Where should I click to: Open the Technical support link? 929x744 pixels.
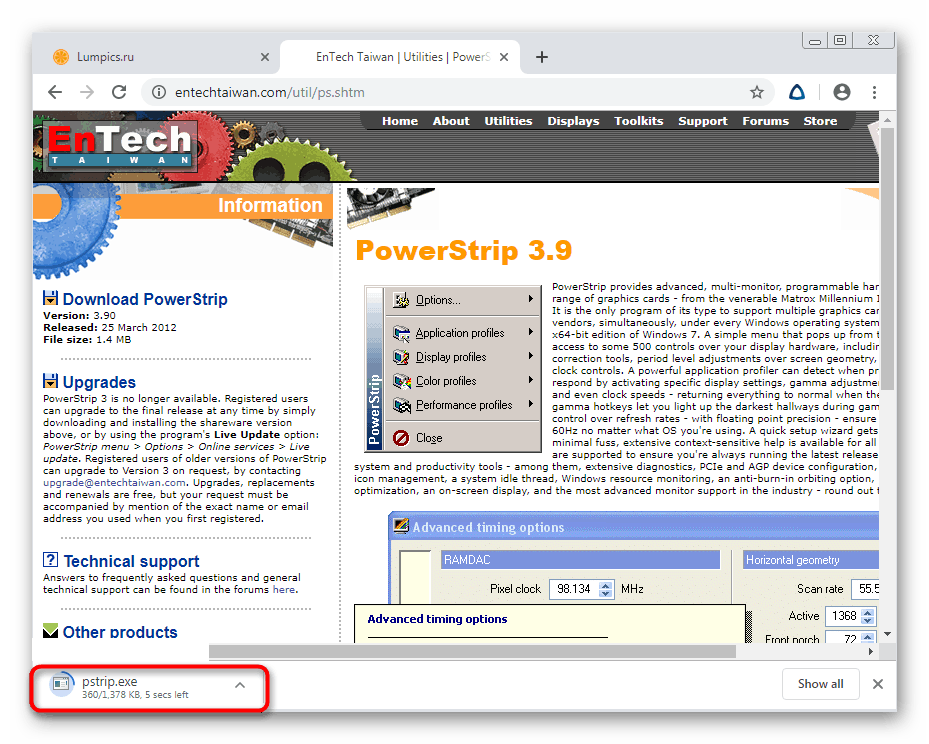[132, 561]
